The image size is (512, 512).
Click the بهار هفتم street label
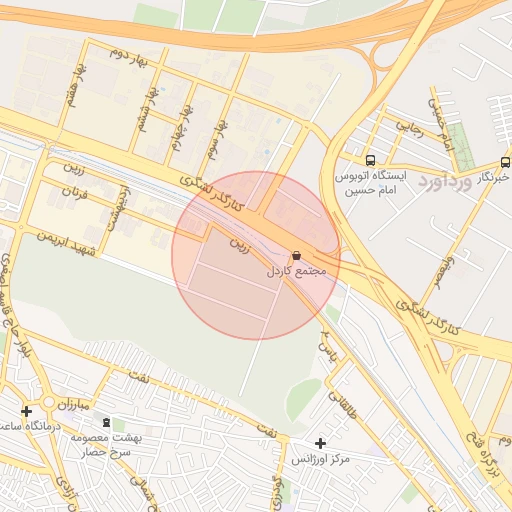click(x=77, y=86)
